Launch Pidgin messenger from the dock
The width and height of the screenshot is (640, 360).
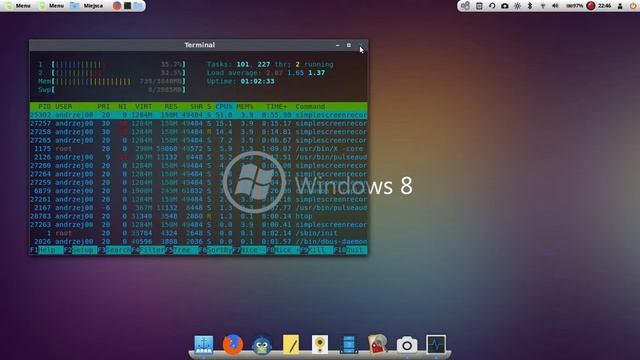pos(262,344)
